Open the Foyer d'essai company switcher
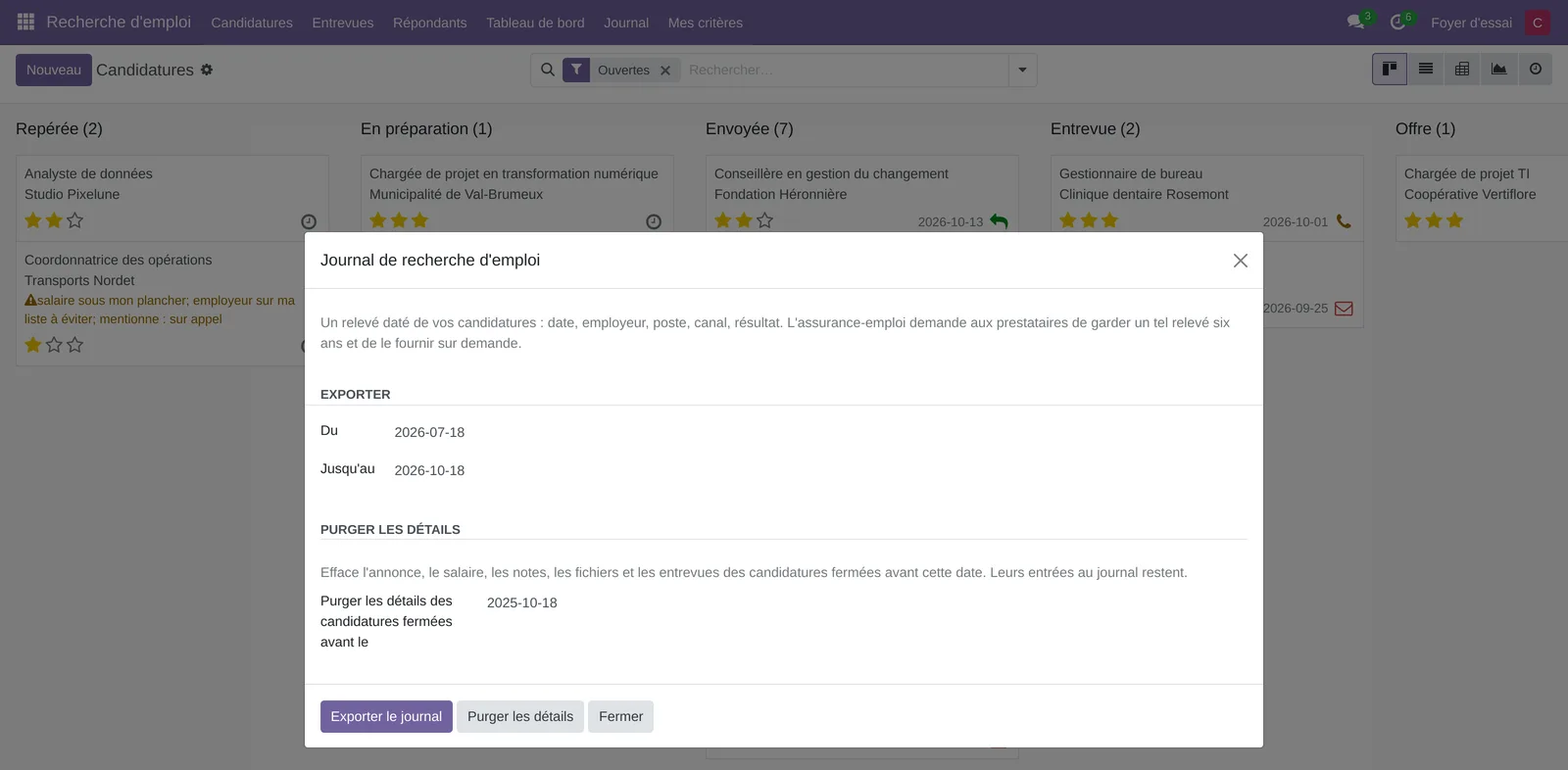Screen dimensions: 1568x770 1471,23
